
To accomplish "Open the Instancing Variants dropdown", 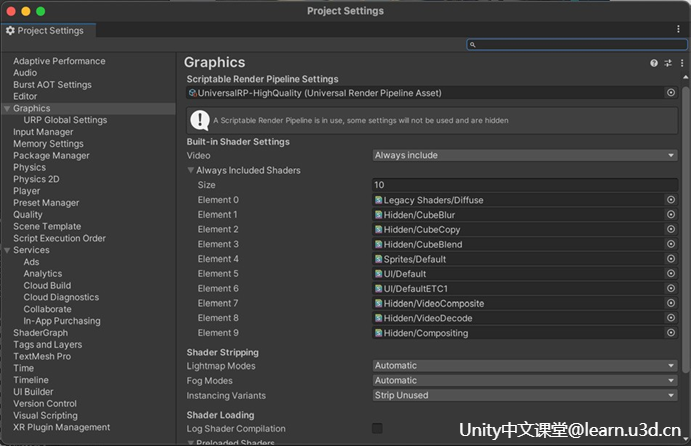I will click(x=525, y=395).
